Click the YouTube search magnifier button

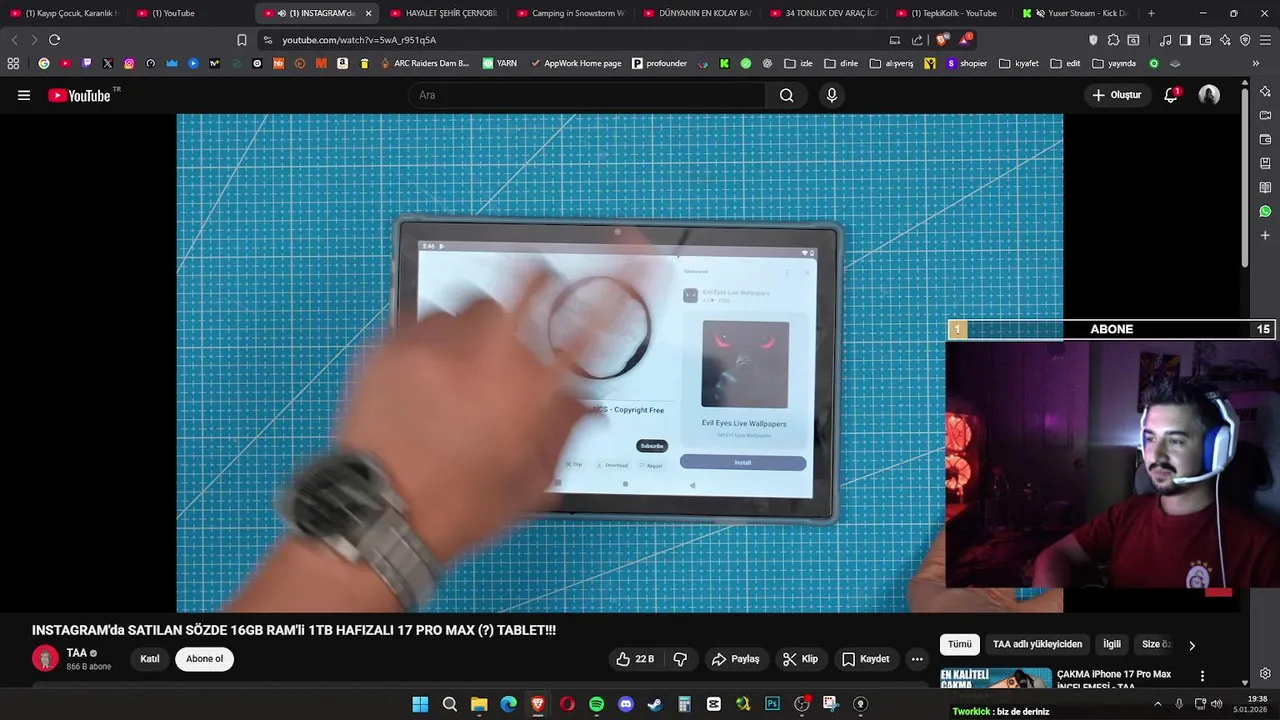pos(786,95)
